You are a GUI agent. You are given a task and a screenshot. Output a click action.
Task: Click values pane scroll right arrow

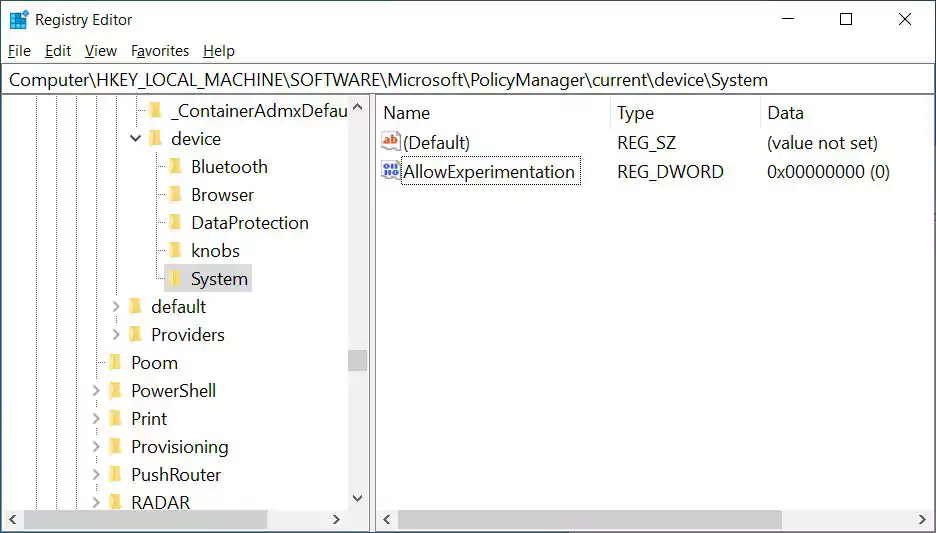[922, 519]
